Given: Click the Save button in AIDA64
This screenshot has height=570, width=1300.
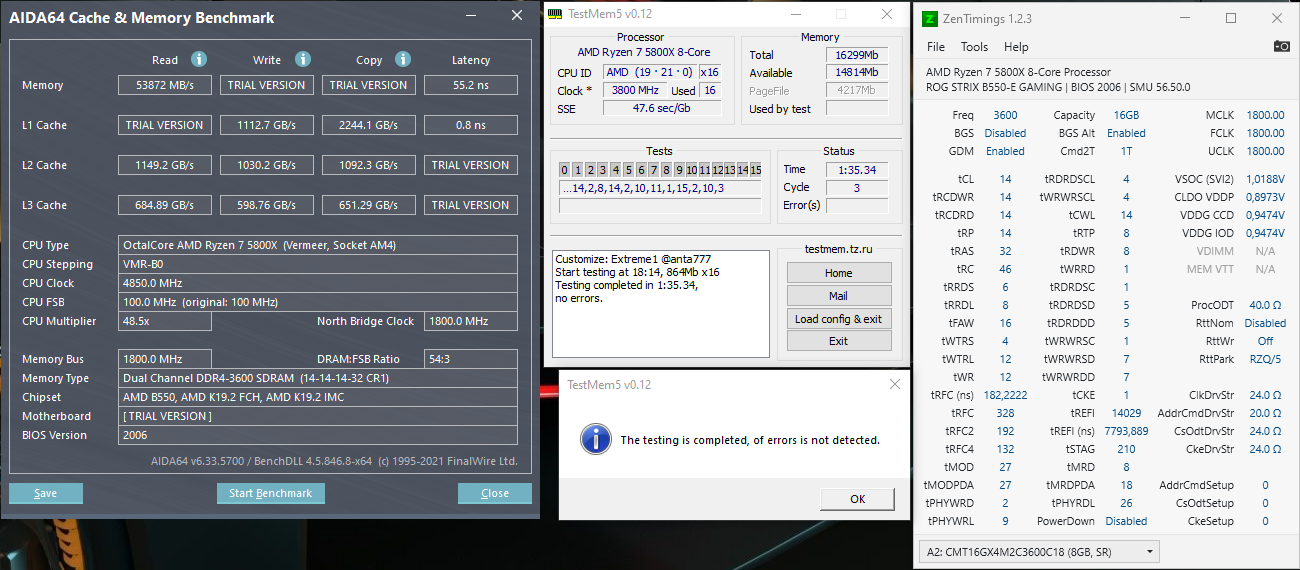Looking at the screenshot, I should point(46,493).
